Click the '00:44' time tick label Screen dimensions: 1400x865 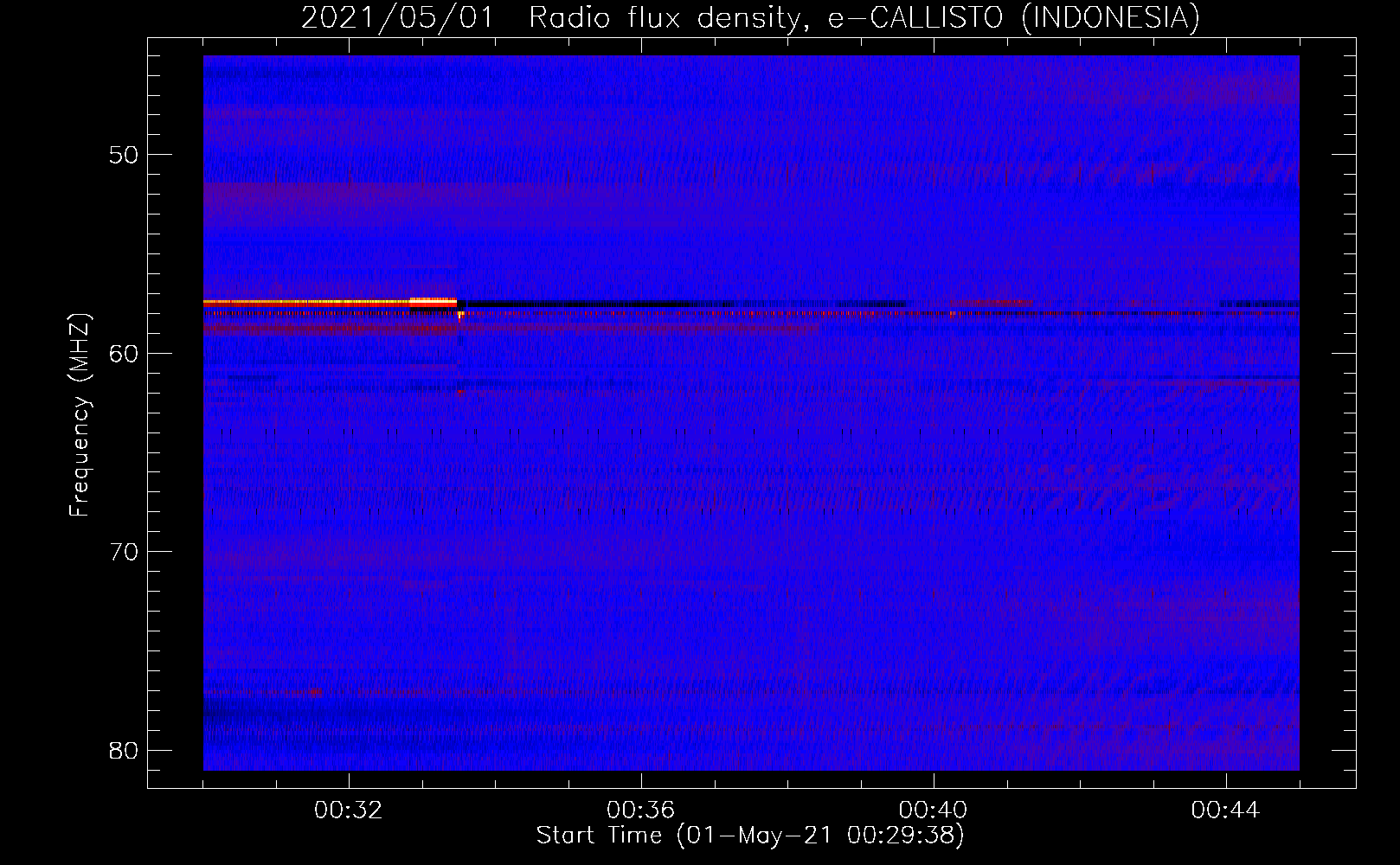(1226, 811)
